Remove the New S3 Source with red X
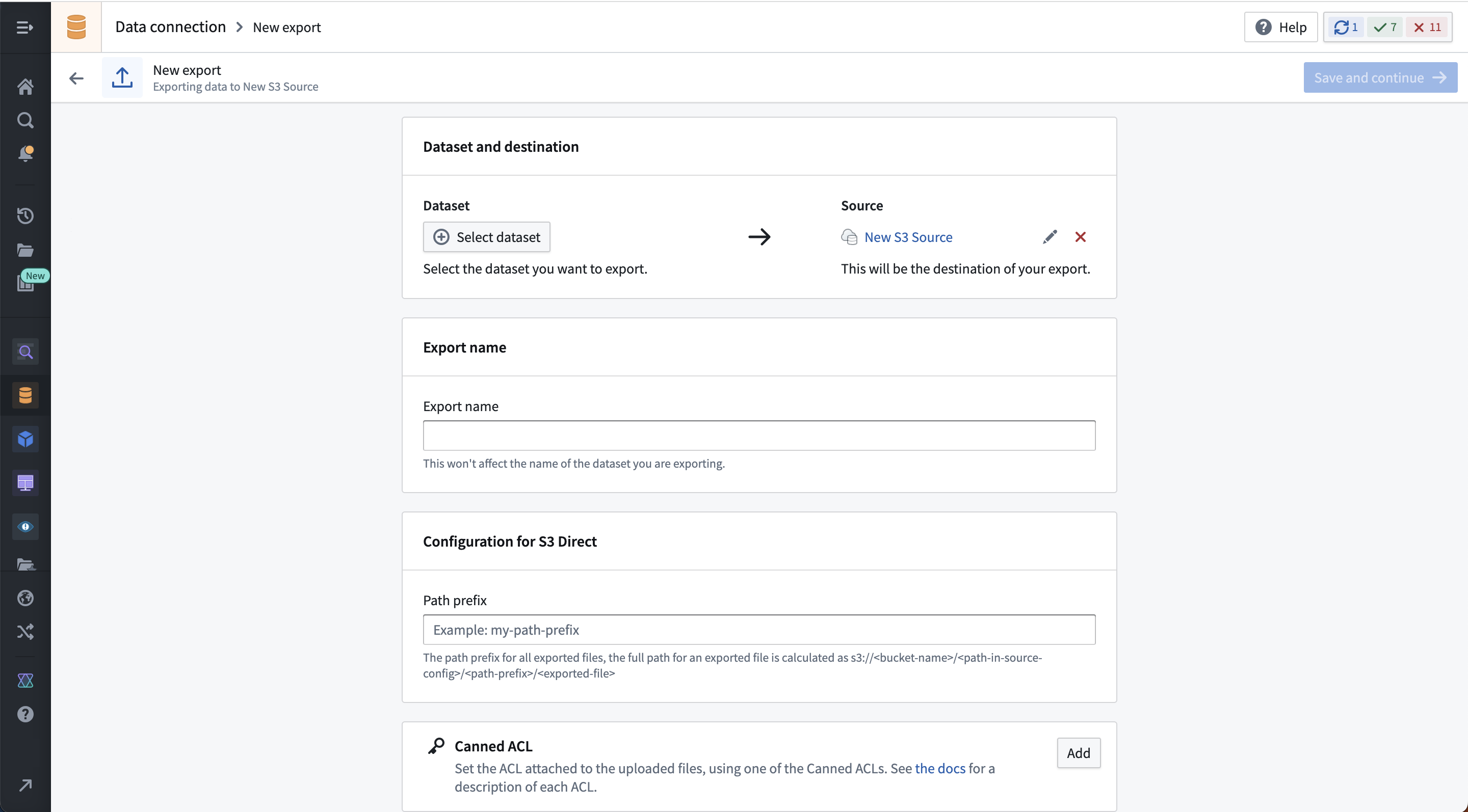 [x=1081, y=237]
